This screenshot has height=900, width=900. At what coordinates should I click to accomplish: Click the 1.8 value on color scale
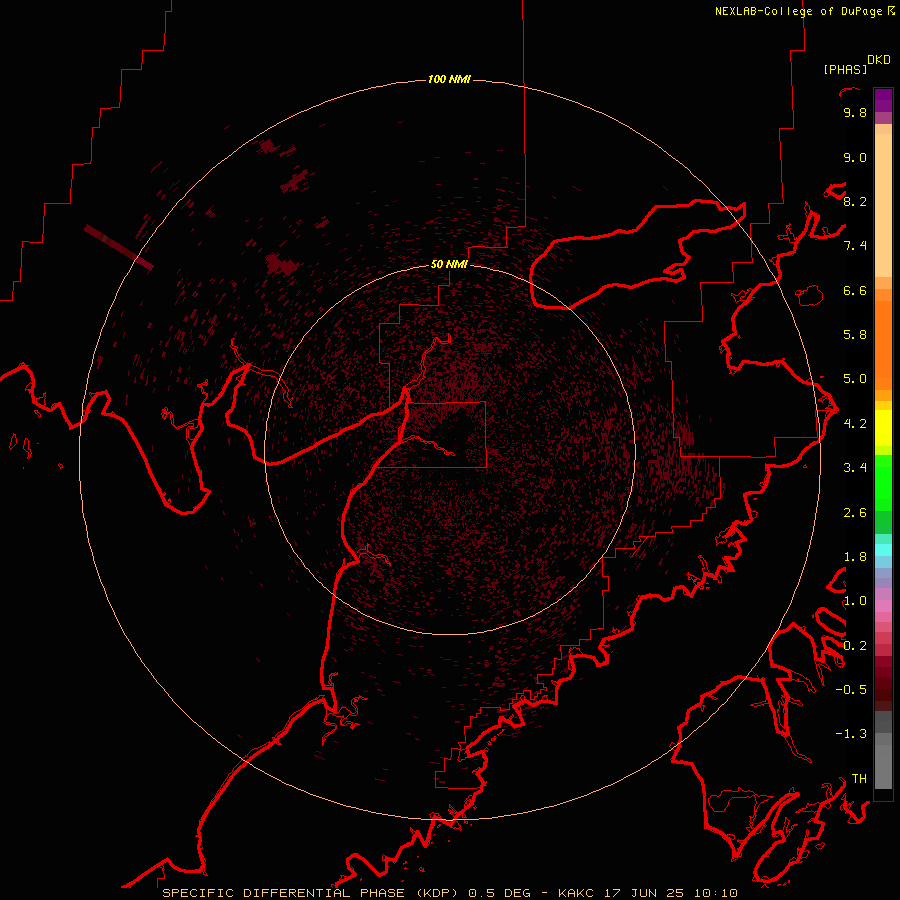click(x=855, y=557)
